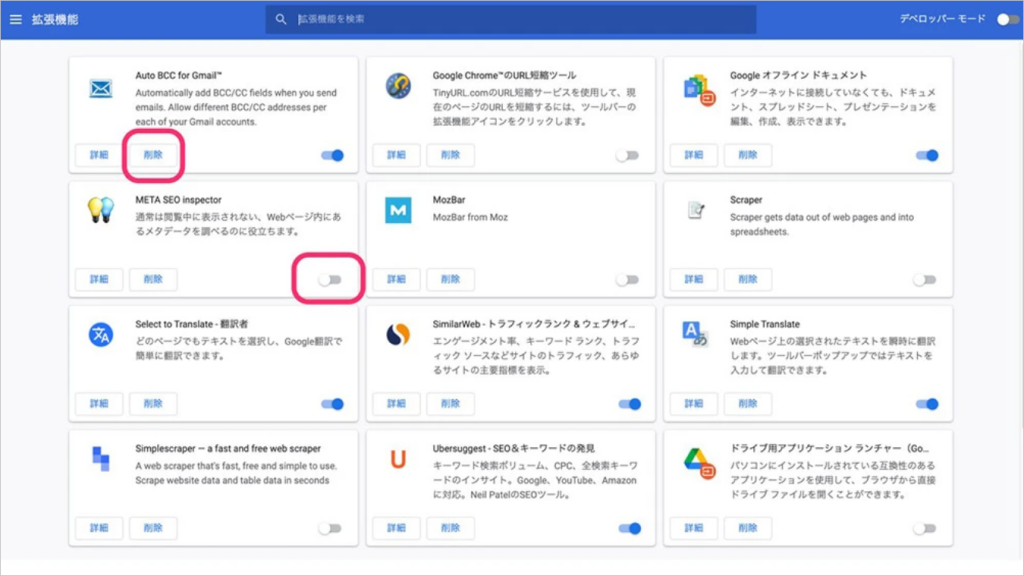Image resolution: width=1024 pixels, height=576 pixels.
Task: Focus the extension search field
Action: [x=511, y=20]
